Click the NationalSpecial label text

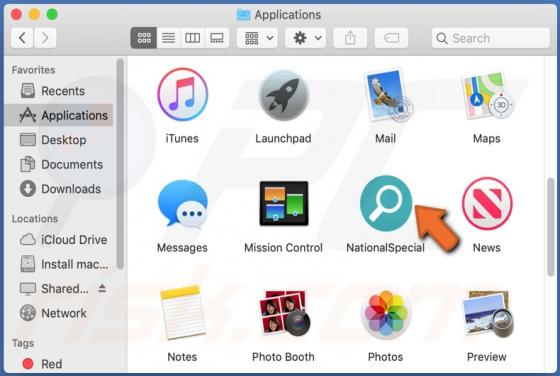(x=385, y=248)
